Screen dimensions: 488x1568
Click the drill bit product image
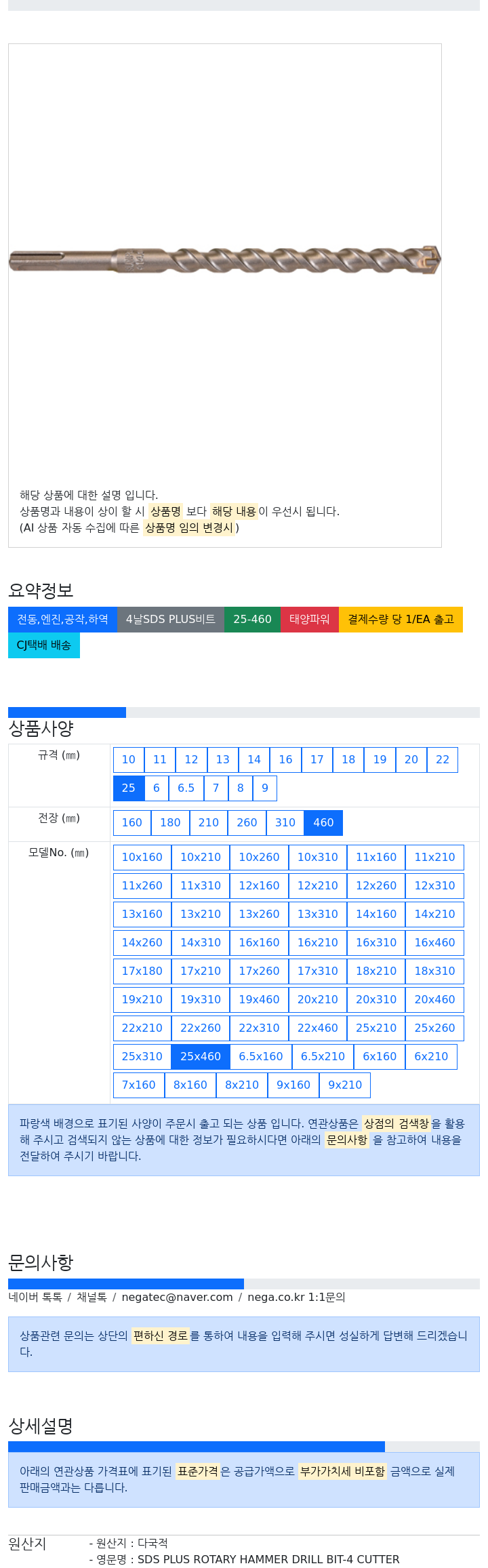224,260
